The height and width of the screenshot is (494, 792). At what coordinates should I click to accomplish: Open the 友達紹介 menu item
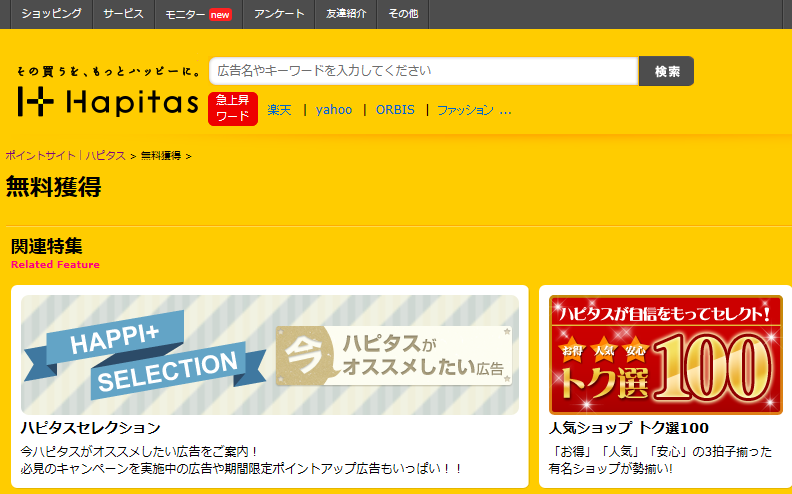click(x=346, y=14)
